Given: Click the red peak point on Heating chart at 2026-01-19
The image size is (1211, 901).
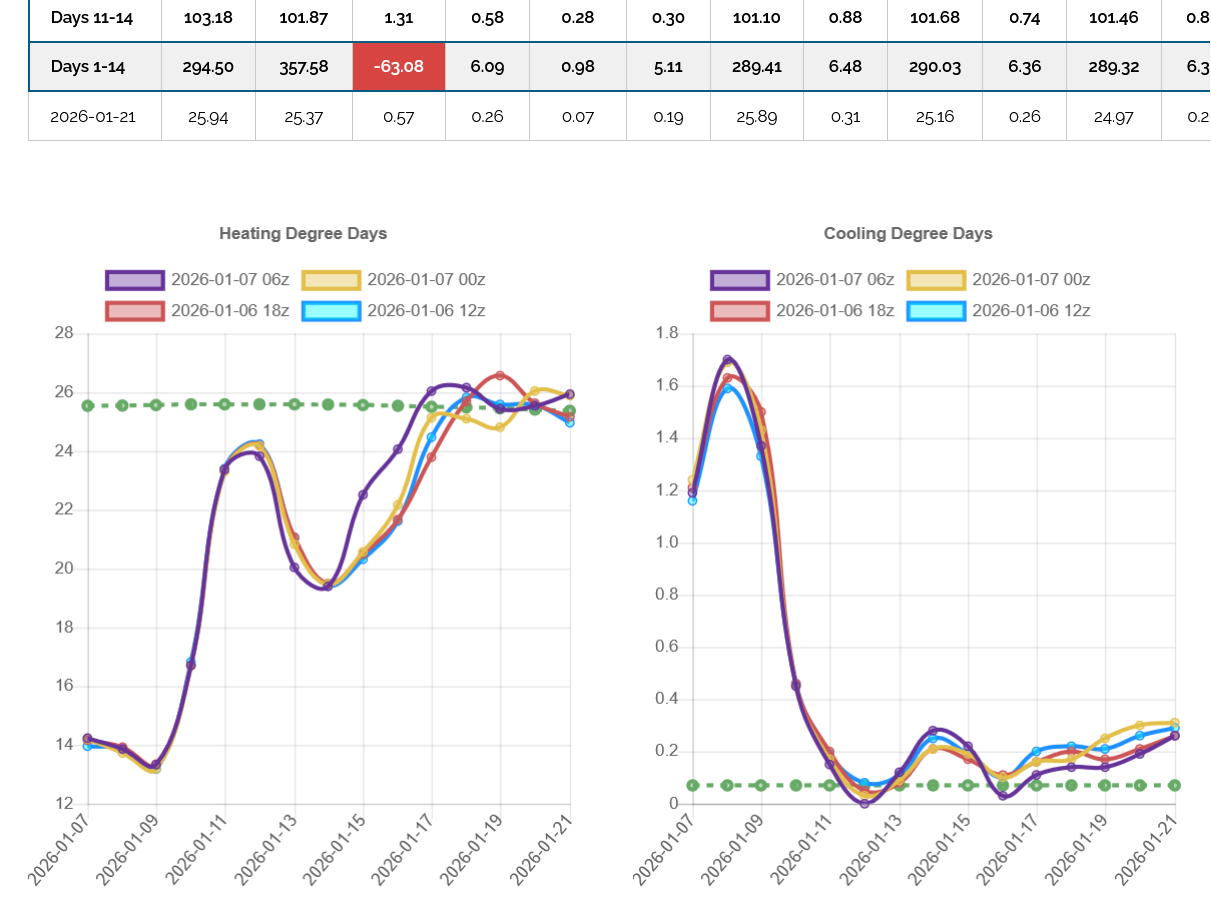Looking at the screenshot, I should (x=500, y=376).
